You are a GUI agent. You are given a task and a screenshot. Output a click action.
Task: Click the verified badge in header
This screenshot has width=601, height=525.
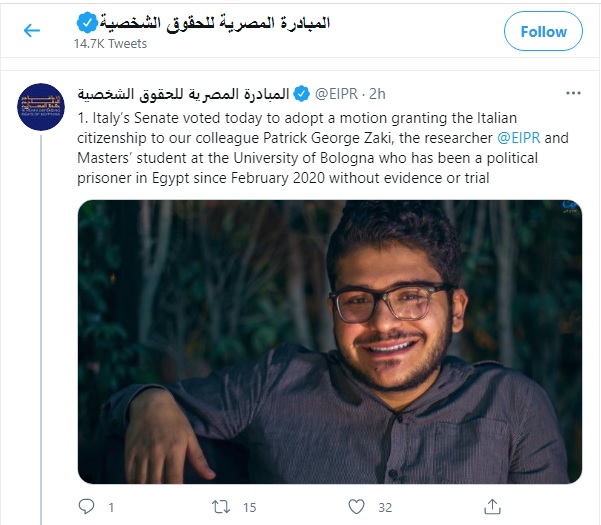(87, 23)
